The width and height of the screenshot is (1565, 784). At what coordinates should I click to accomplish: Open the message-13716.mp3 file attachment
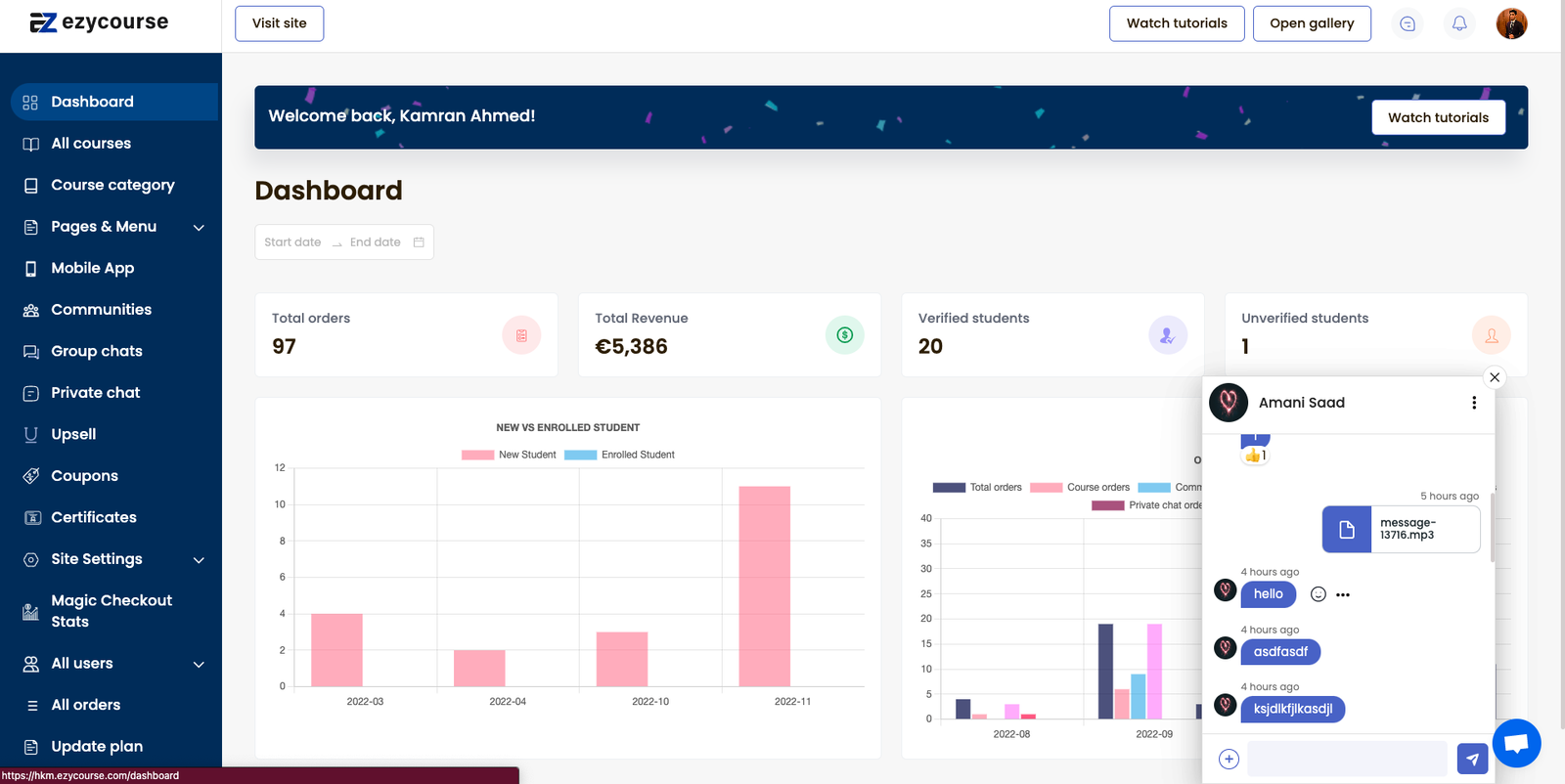click(1401, 529)
